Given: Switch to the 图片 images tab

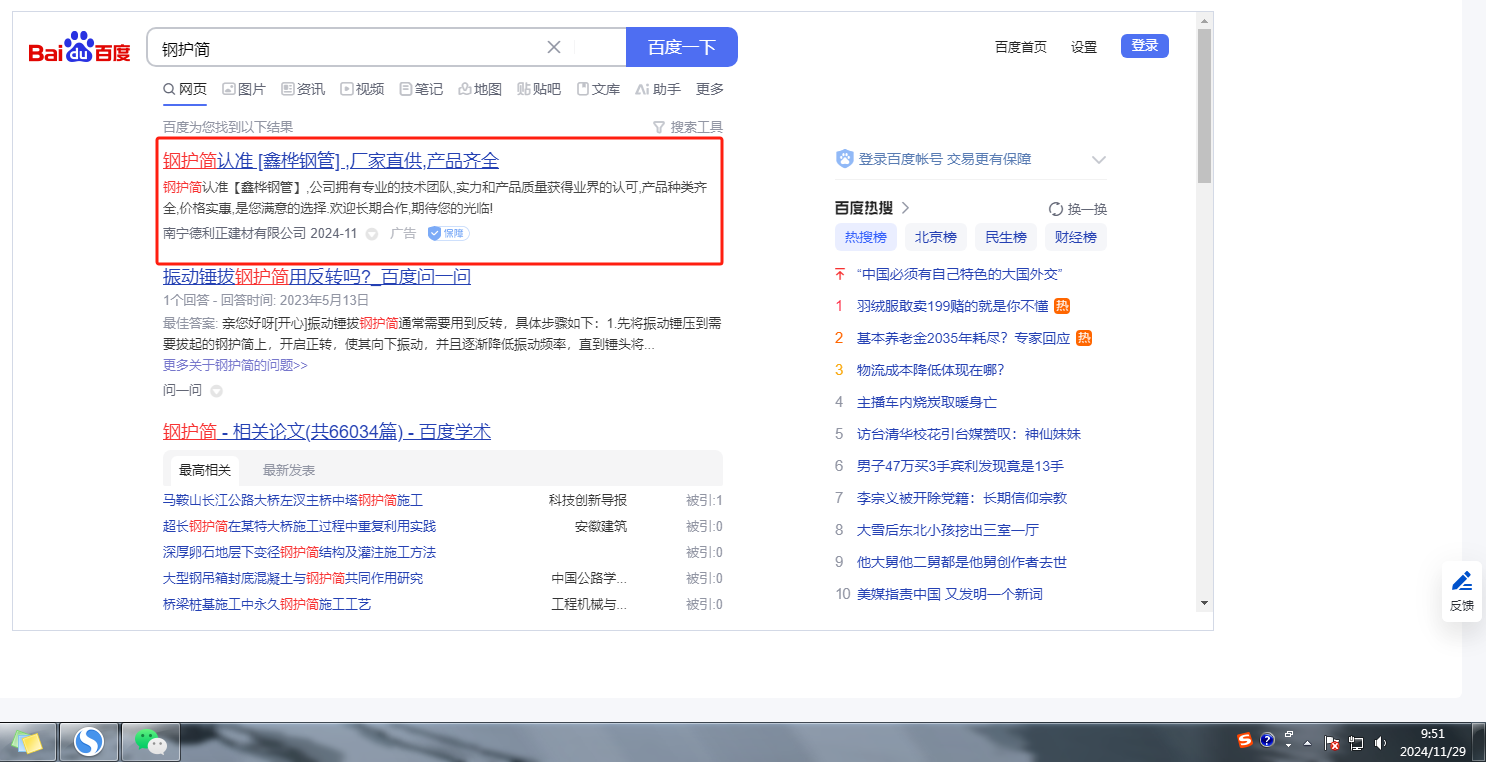Looking at the screenshot, I should (244, 89).
